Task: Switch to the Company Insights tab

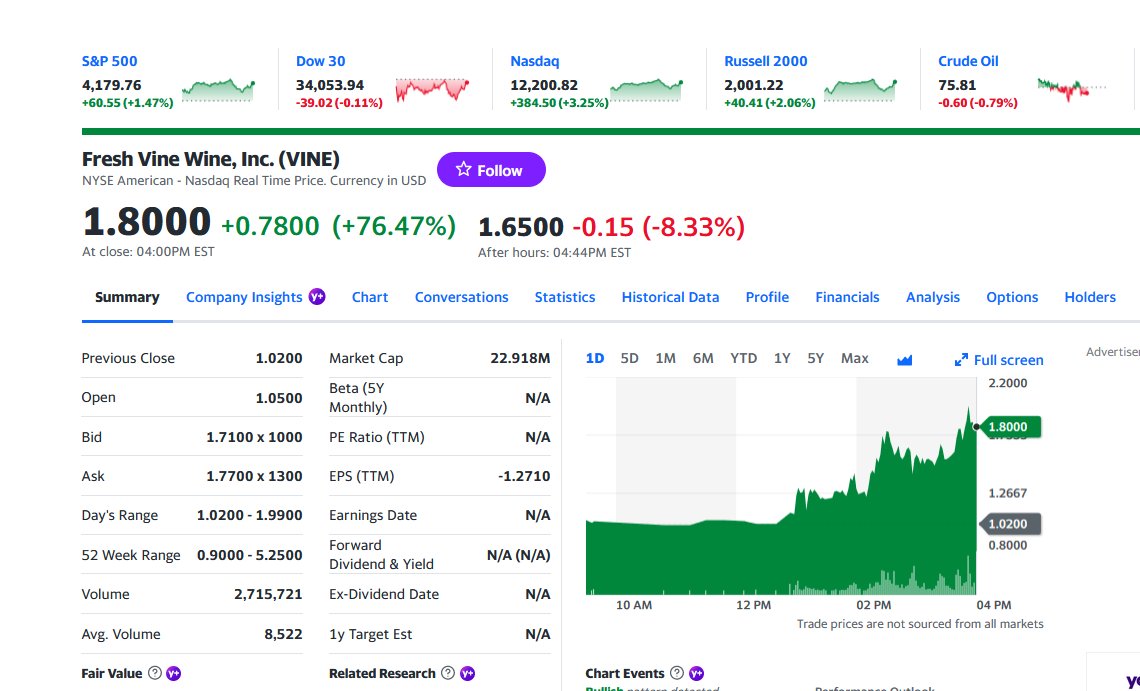Action: coord(244,297)
